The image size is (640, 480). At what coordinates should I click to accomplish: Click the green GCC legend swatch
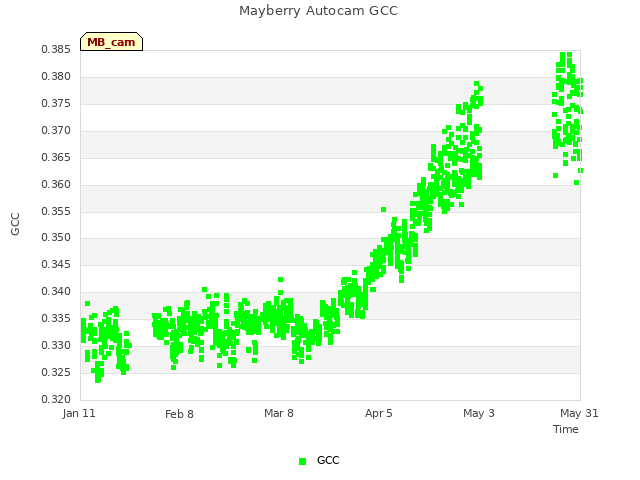[302, 461]
